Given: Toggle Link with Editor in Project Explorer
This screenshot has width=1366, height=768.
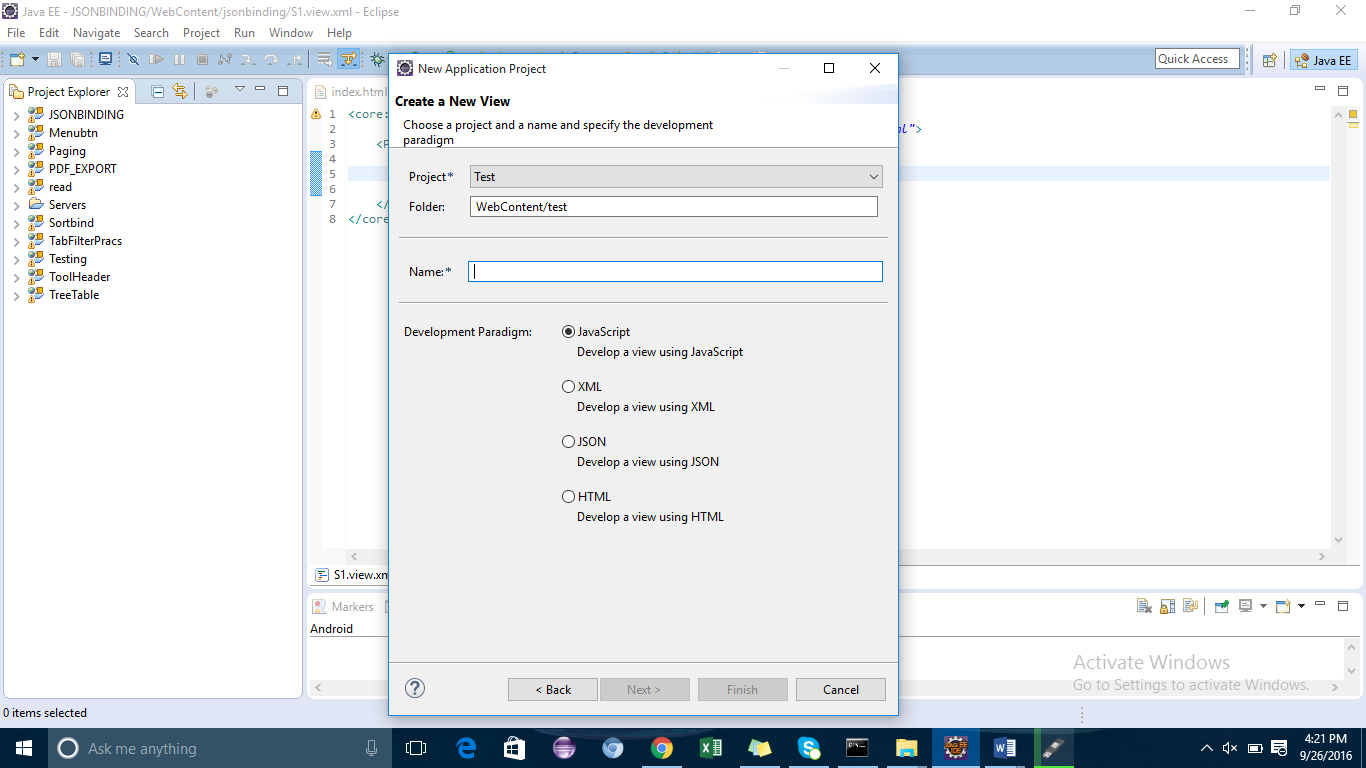Looking at the screenshot, I should pyautogui.click(x=180, y=91).
